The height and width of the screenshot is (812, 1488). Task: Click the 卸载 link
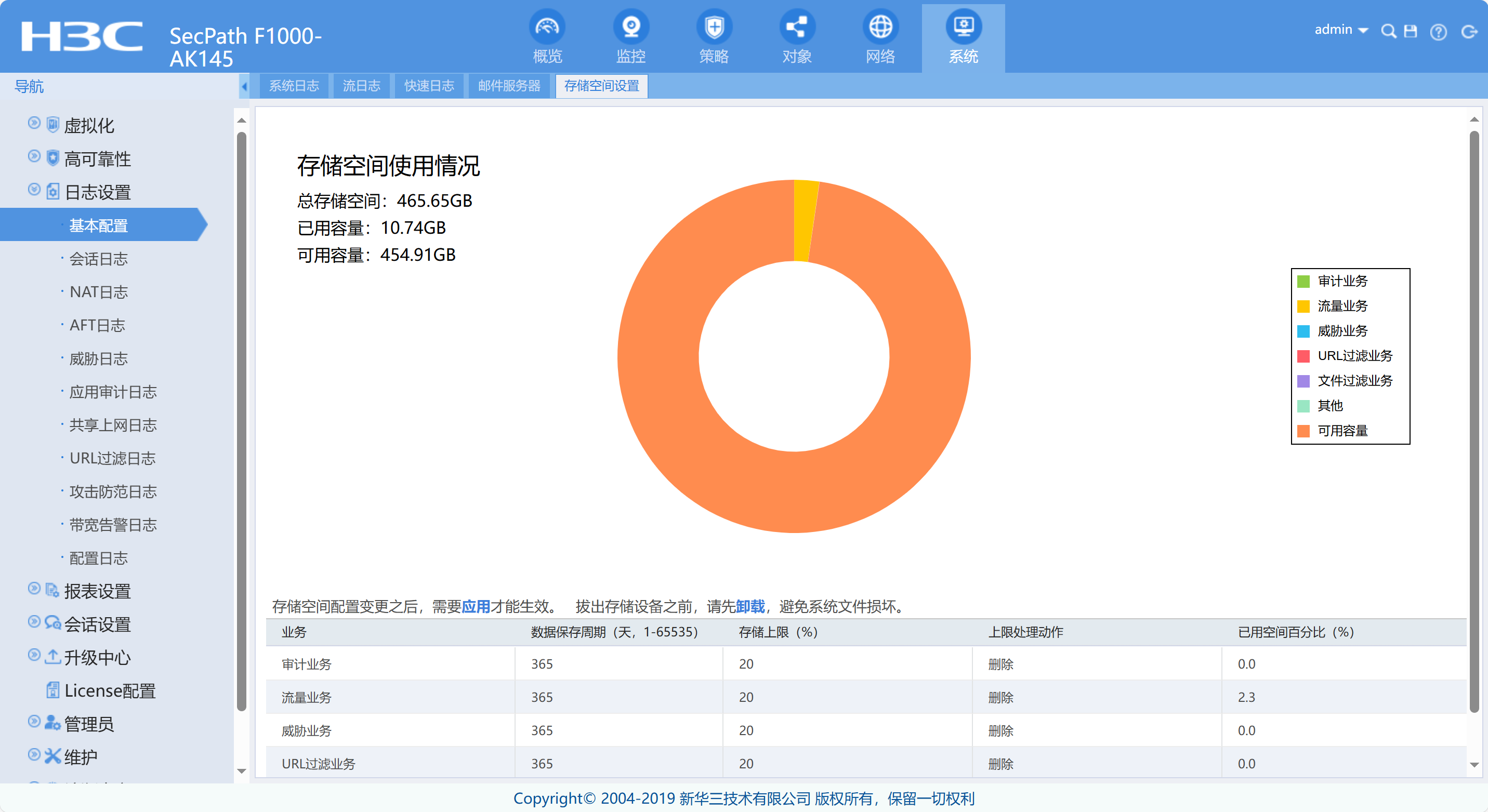tap(749, 606)
